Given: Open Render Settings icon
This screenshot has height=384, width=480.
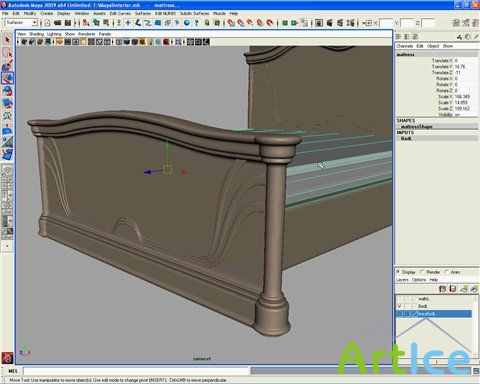Looking at the screenshot, I should [x=350, y=23].
